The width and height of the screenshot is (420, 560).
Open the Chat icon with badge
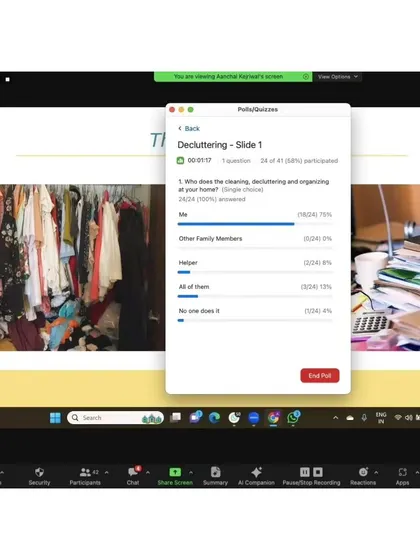(x=134, y=471)
